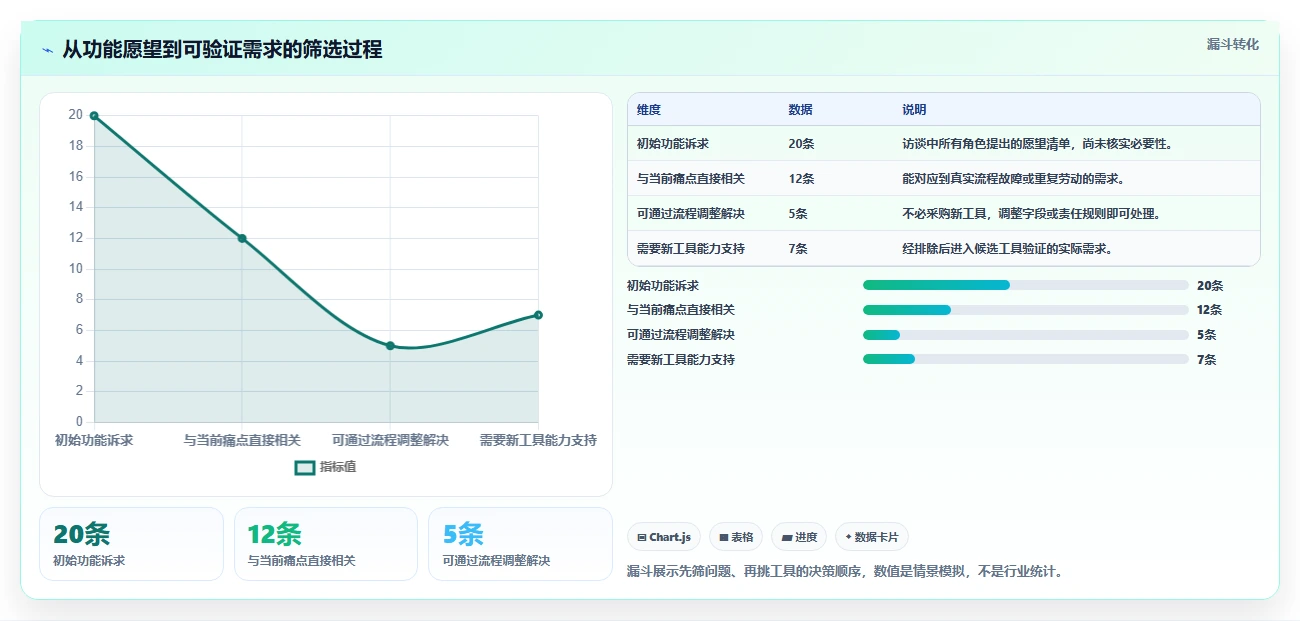Click description 经排除后进入候选工具验证的实际需求
The width and height of the screenshot is (1300, 621).
pyautogui.click(x=1008, y=249)
